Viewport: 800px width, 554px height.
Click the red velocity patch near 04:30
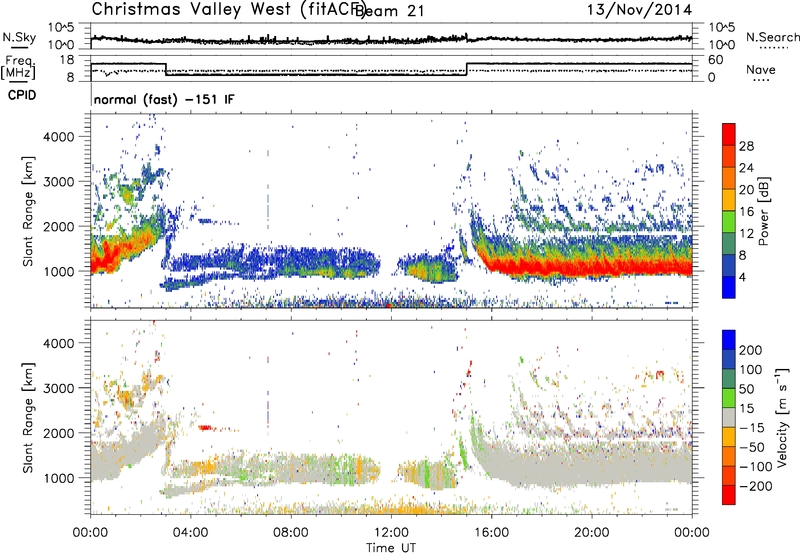click(x=206, y=427)
